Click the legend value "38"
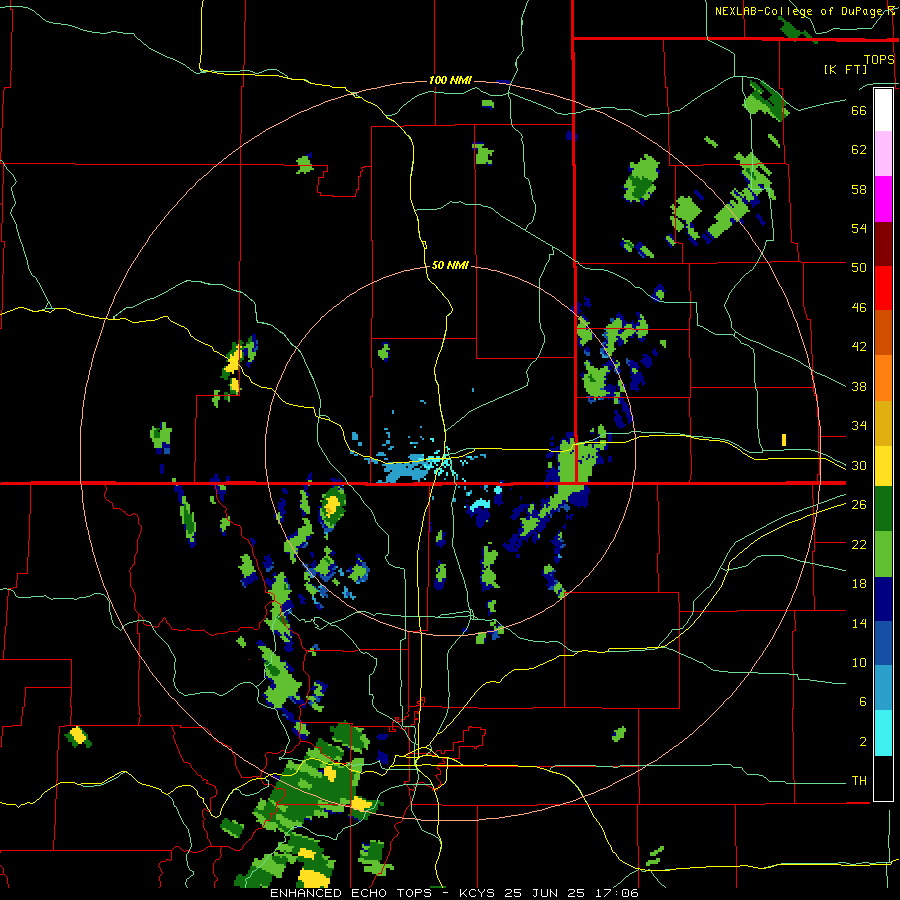 [859, 386]
